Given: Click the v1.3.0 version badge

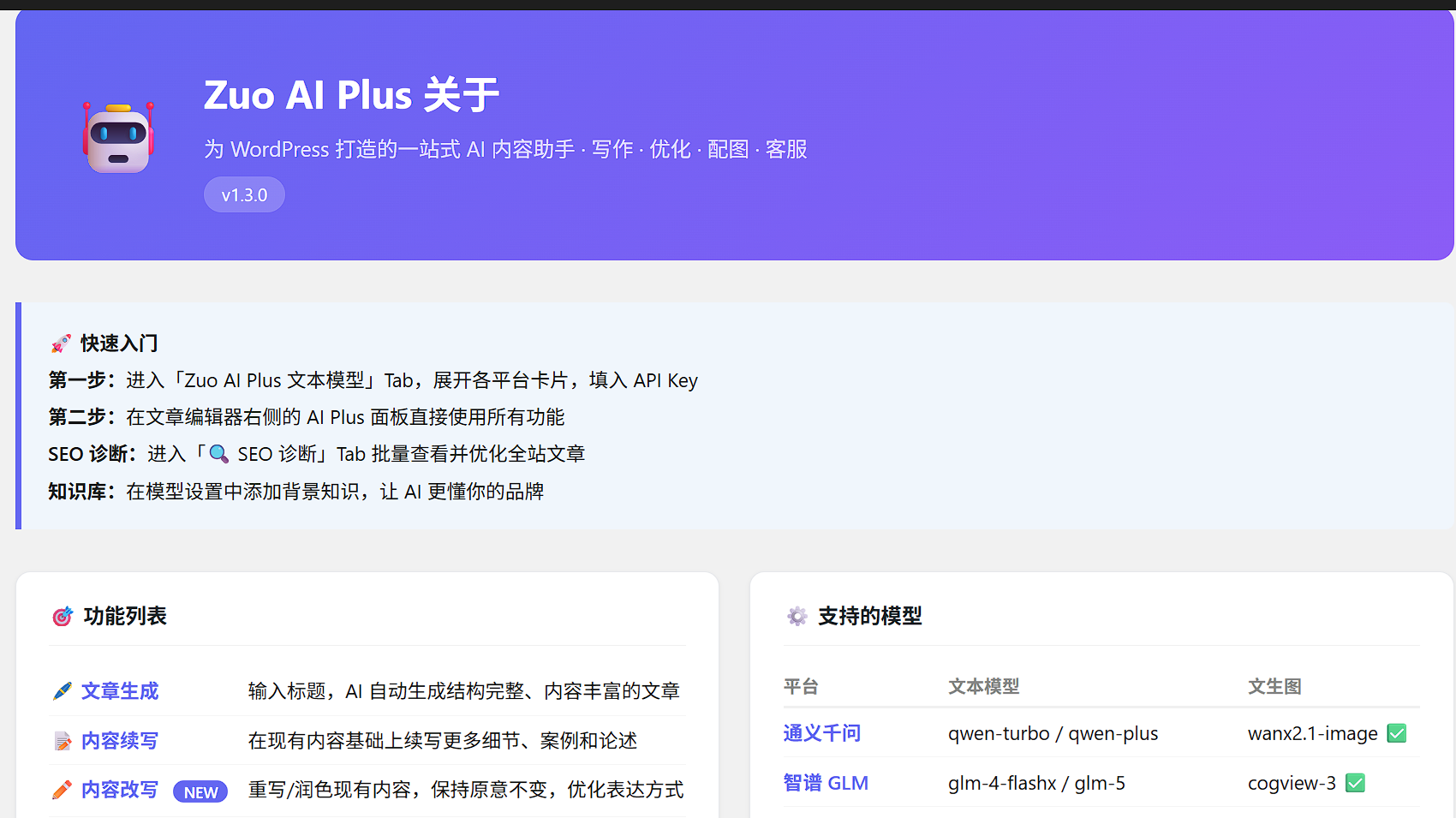Looking at the screenshot, I should 244,195.
